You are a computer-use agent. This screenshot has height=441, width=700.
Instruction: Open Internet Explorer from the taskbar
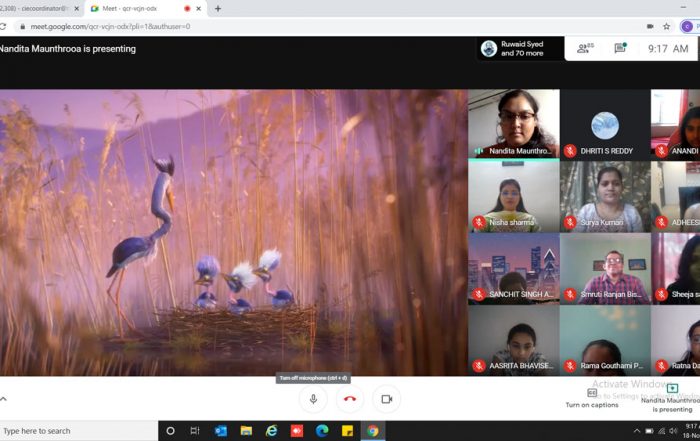point(271,431)
